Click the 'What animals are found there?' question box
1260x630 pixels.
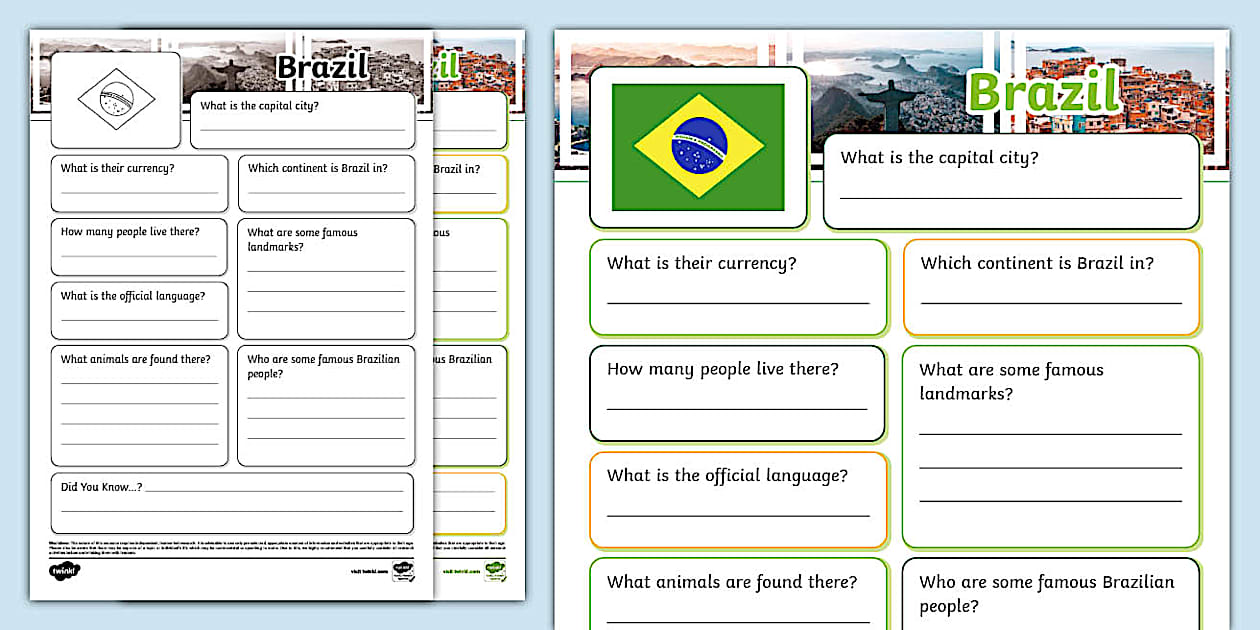(737, 595)
